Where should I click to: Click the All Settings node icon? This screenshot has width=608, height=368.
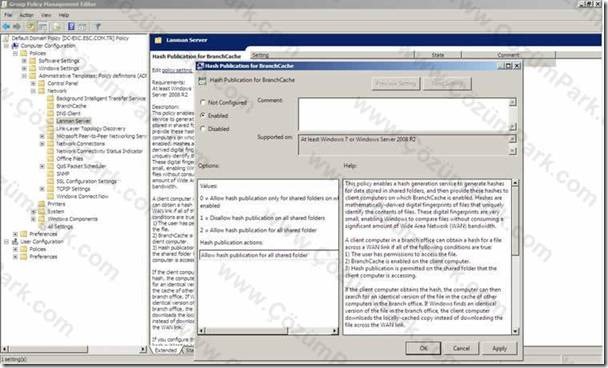[41, 226]
